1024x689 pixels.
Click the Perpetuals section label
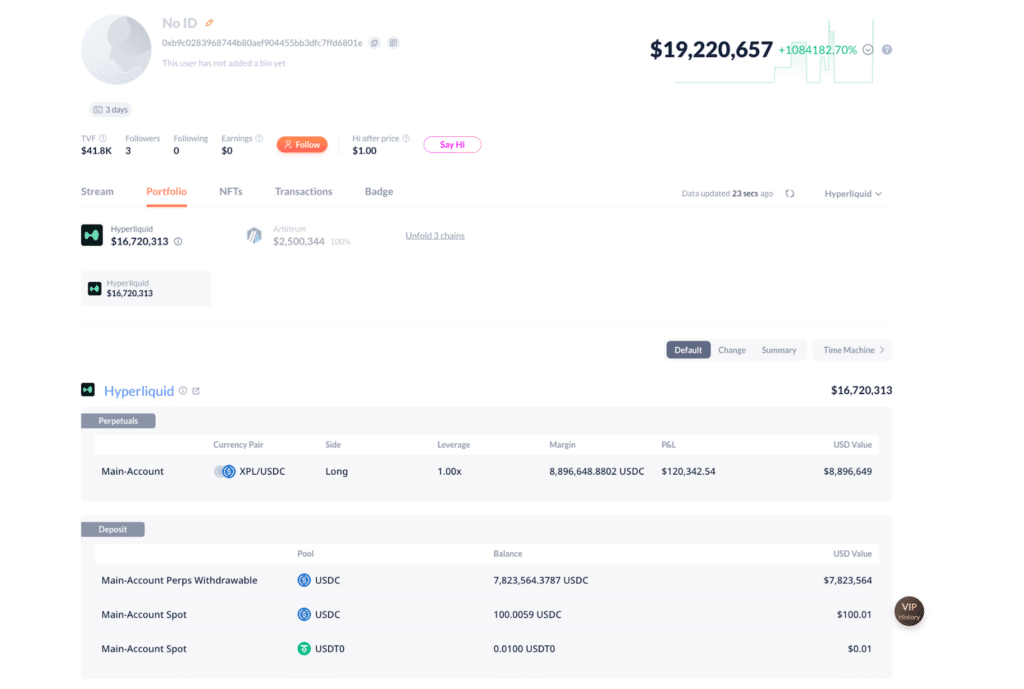click(118, 421)
